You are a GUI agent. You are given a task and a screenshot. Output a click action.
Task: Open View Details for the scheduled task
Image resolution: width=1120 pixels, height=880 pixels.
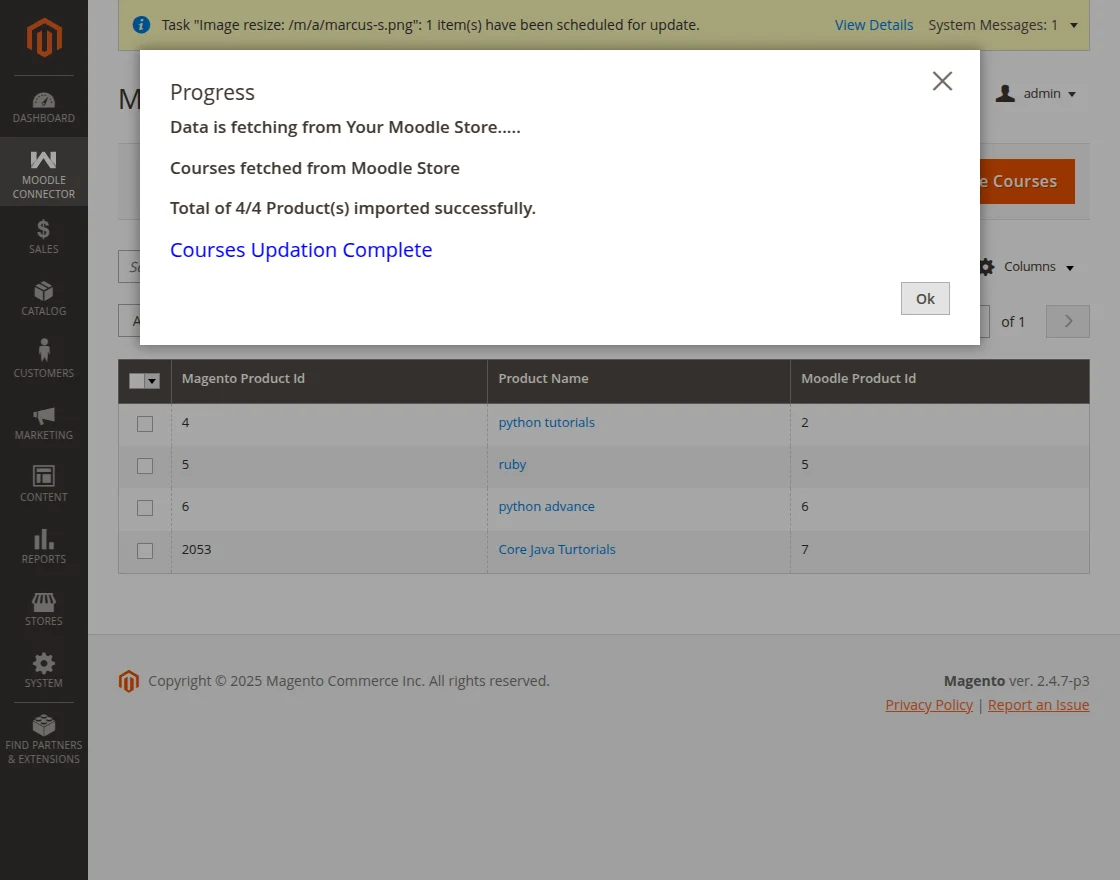874,25
